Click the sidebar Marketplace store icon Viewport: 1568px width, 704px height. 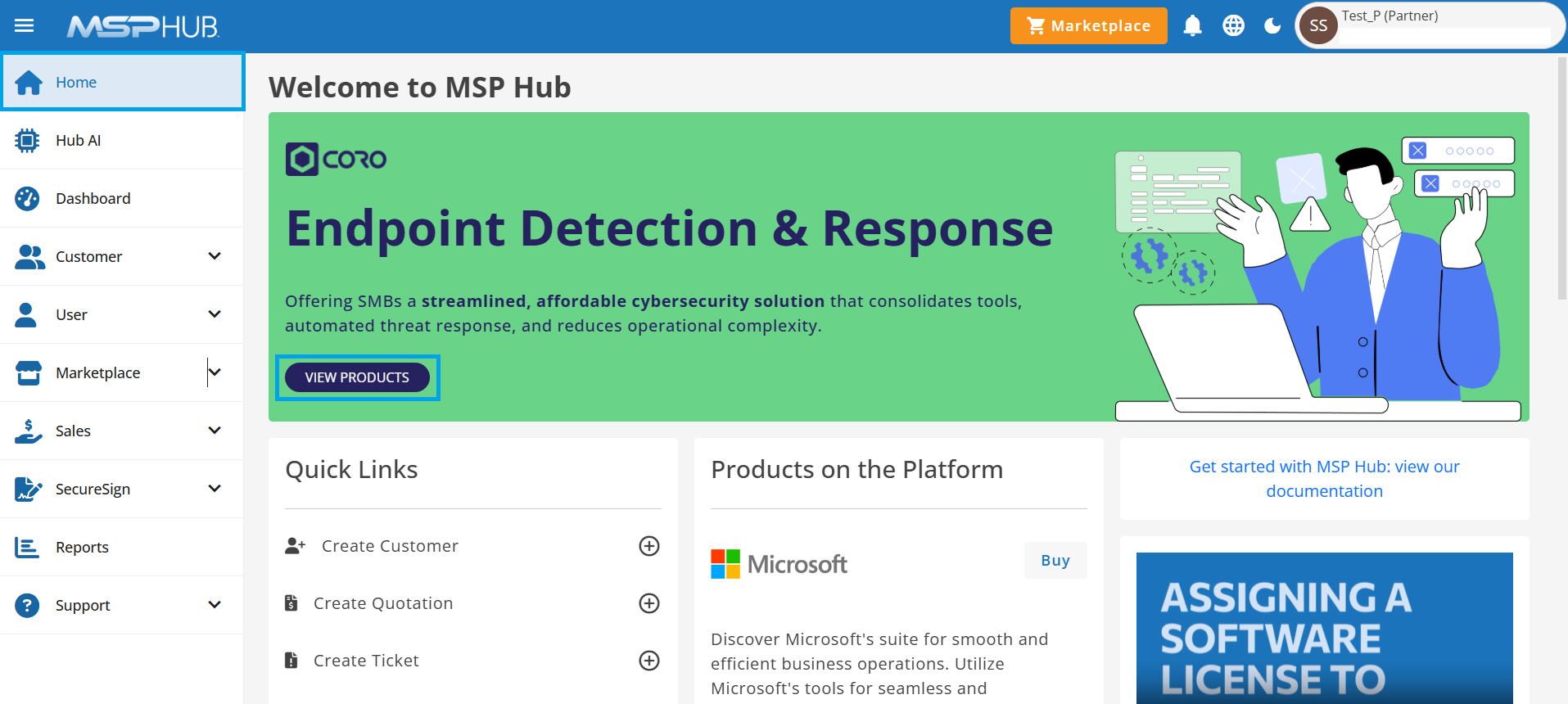click(29, 372)
